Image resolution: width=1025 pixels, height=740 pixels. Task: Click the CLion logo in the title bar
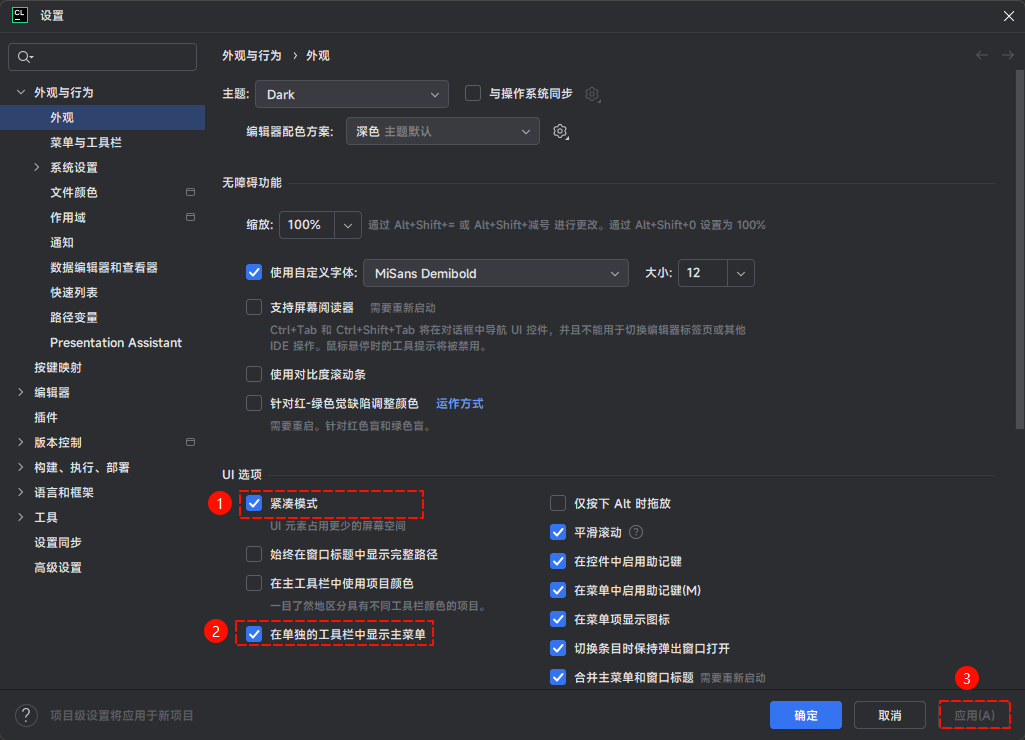coord(18,16)
